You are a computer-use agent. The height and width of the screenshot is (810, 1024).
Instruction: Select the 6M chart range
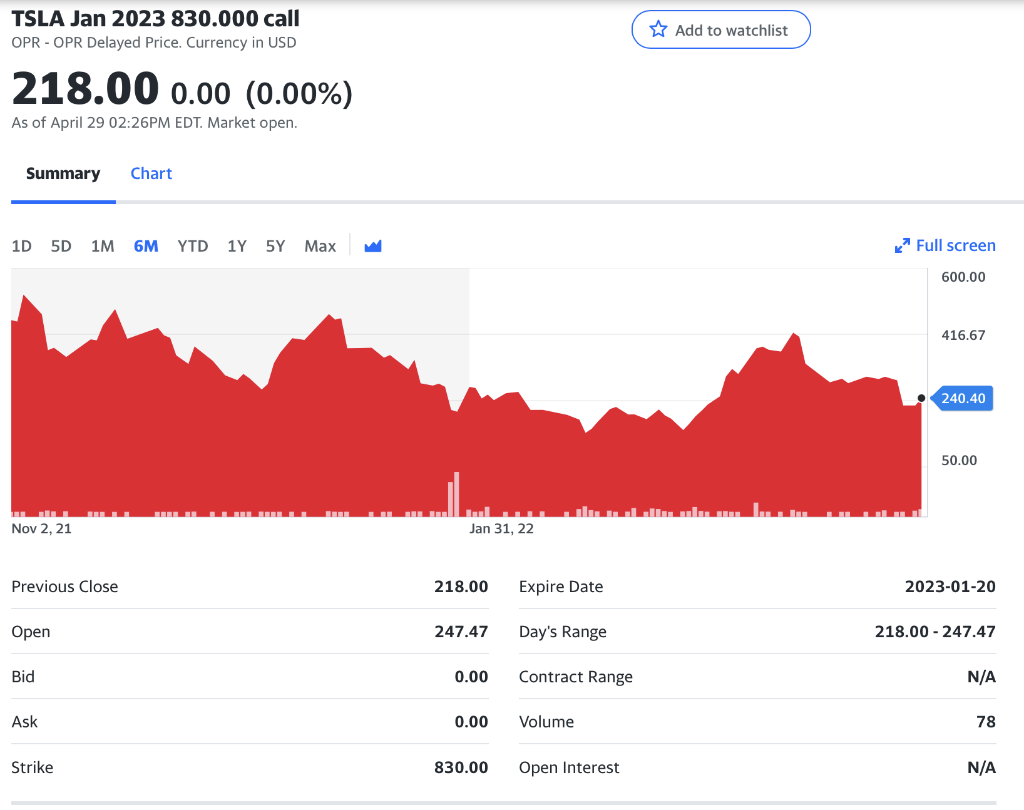[x=146, y=246]
